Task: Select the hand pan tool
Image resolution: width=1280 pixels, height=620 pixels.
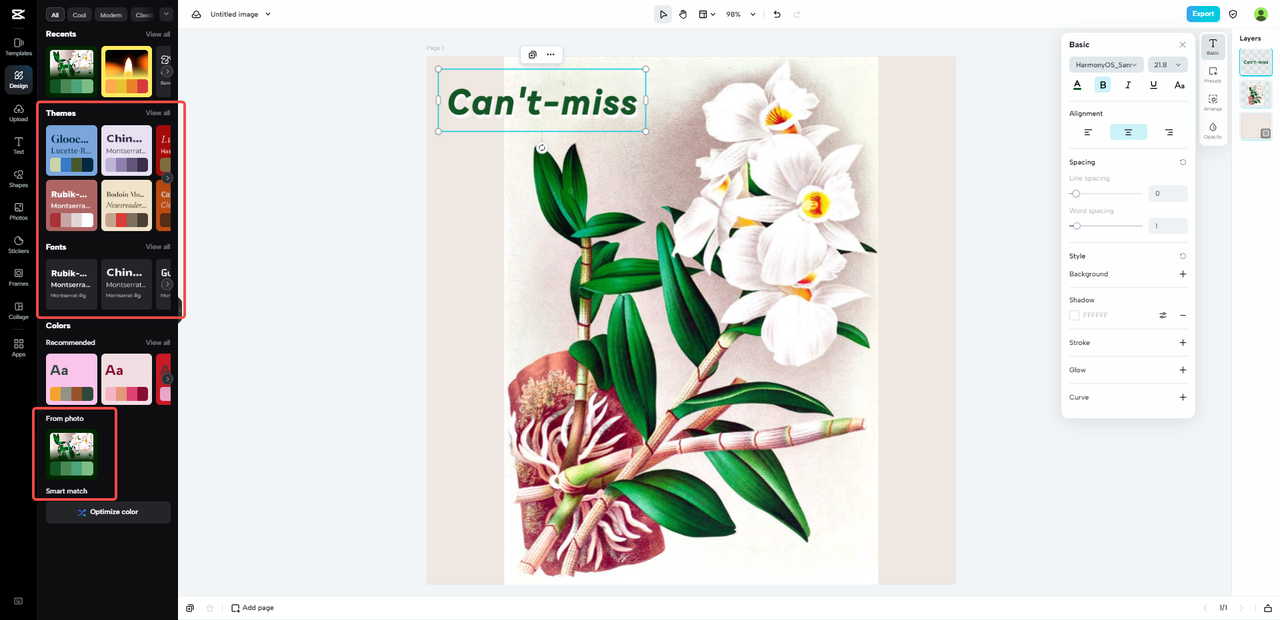Action: pyautogui.click(x=683, y=14)
